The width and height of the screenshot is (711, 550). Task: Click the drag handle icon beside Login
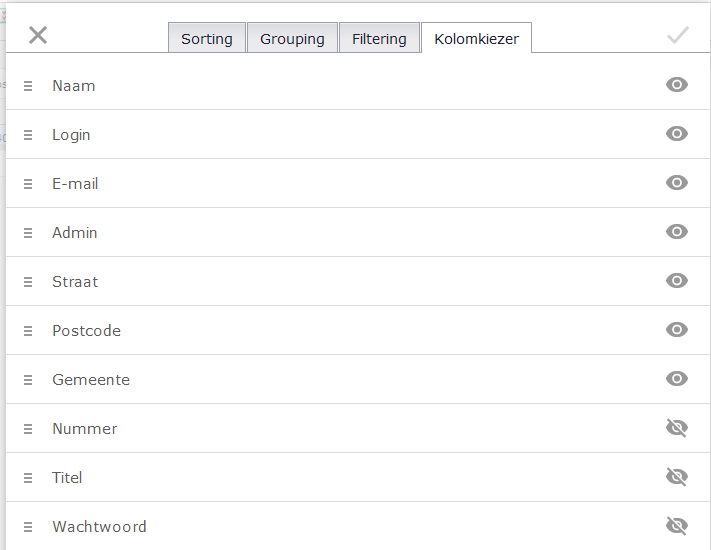tap(28, 135)
